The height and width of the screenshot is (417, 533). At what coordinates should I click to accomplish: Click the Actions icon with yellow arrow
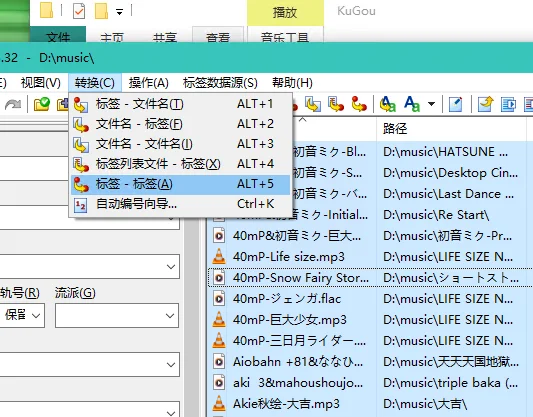388,104
